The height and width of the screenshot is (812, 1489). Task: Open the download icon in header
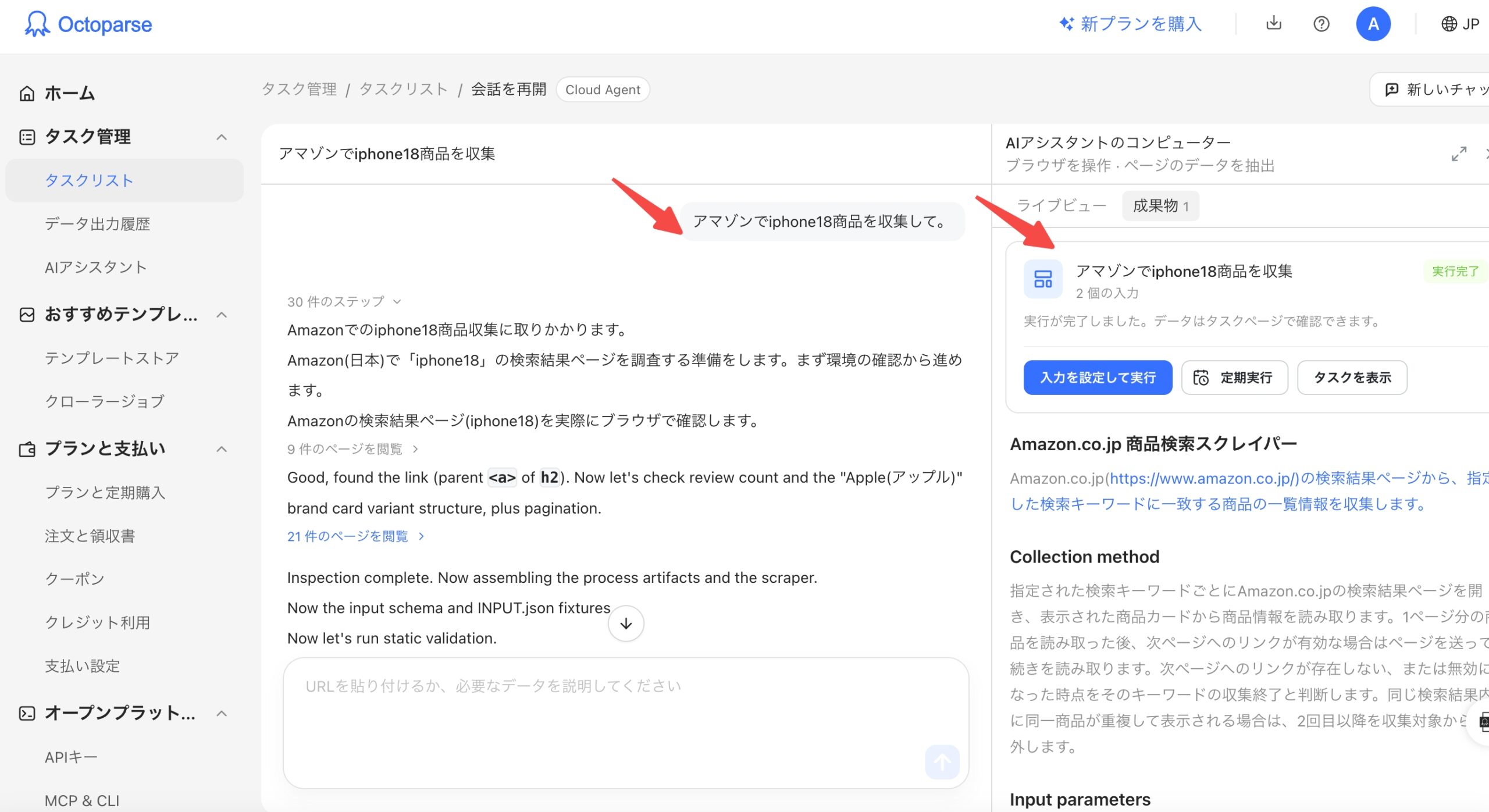1274,23
